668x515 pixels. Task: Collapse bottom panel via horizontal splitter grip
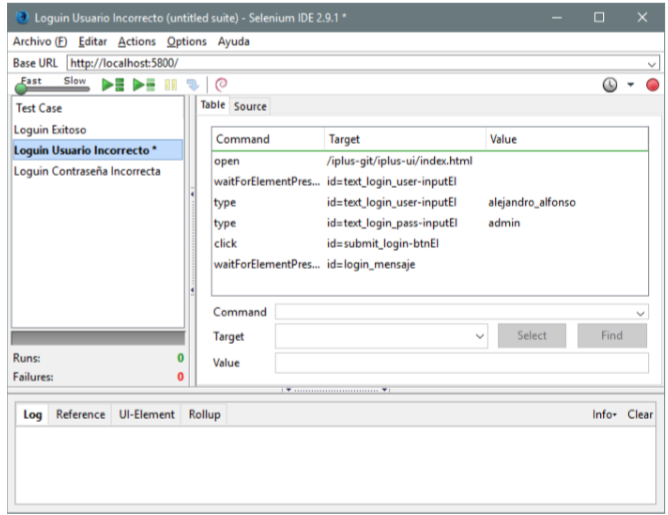pyautogui.click(x=335, y=390)
